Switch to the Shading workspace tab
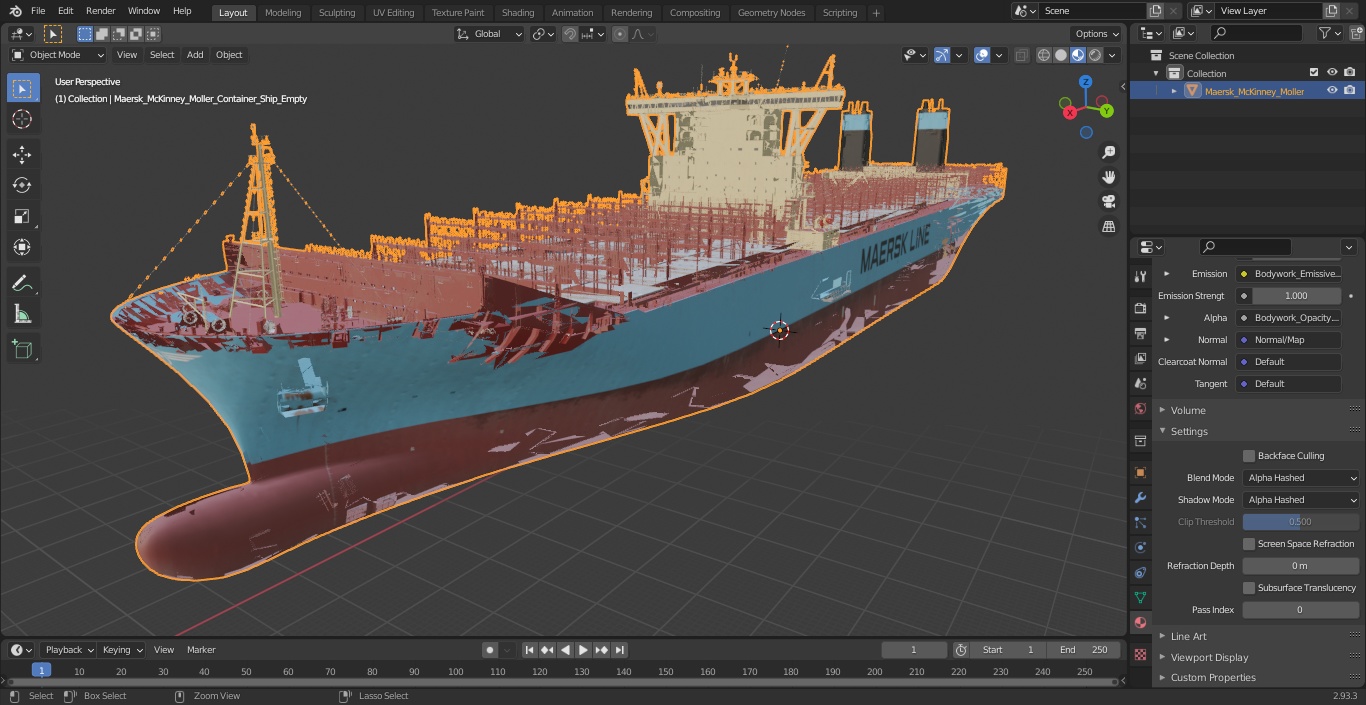 point(518,13)
